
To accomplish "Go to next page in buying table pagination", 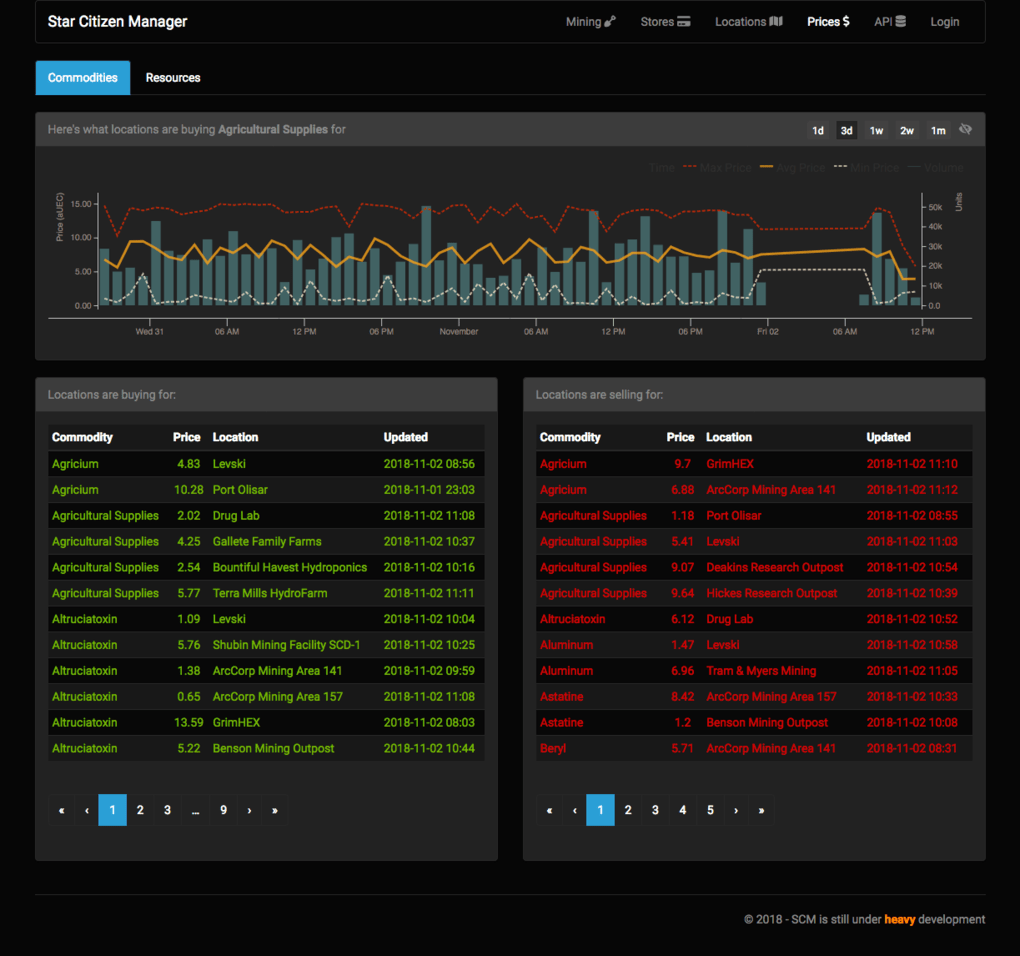I will [249, 810].
